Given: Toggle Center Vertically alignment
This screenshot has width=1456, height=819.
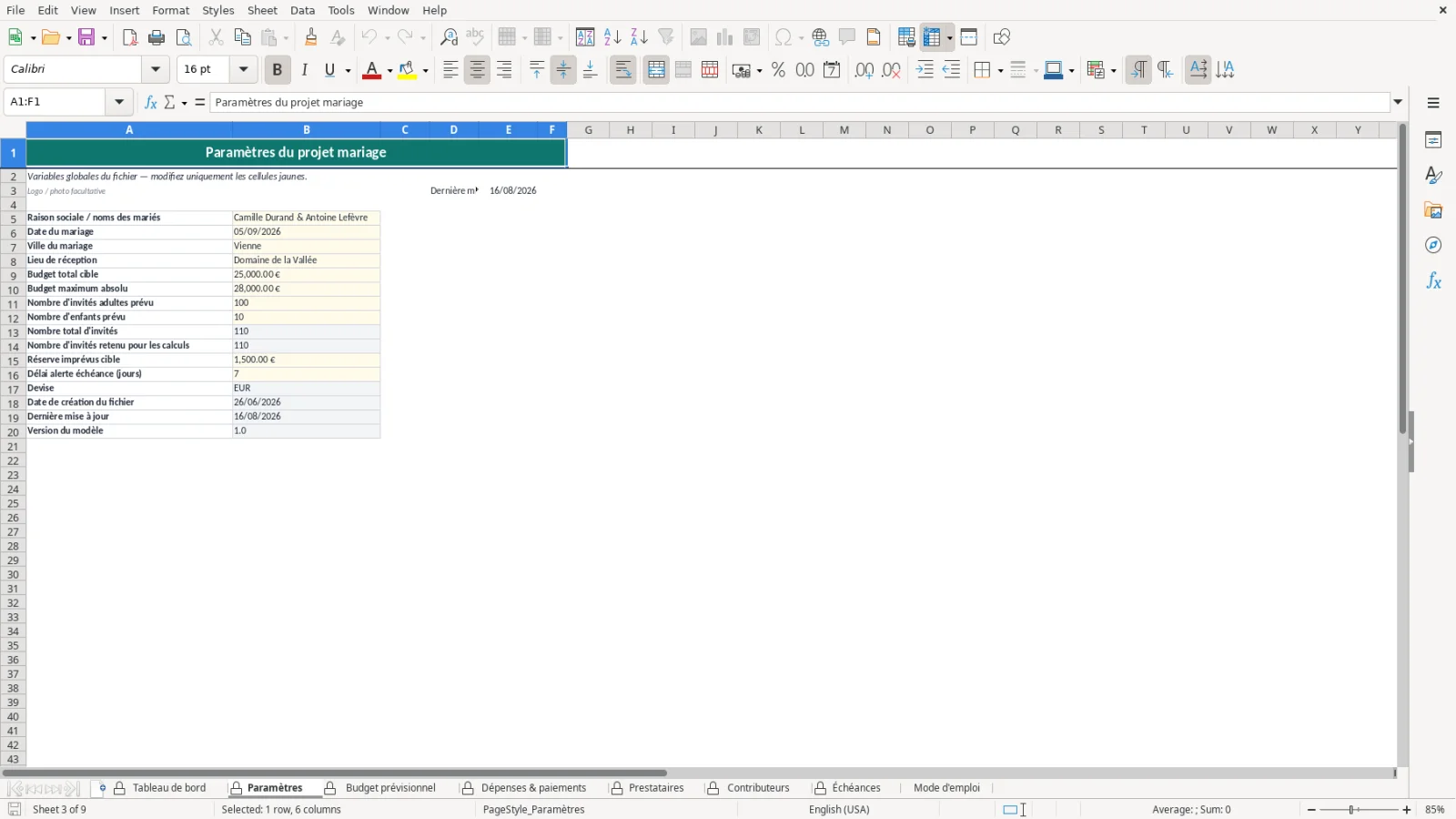Looking at the screenshot, I should [x=563, y=70].
